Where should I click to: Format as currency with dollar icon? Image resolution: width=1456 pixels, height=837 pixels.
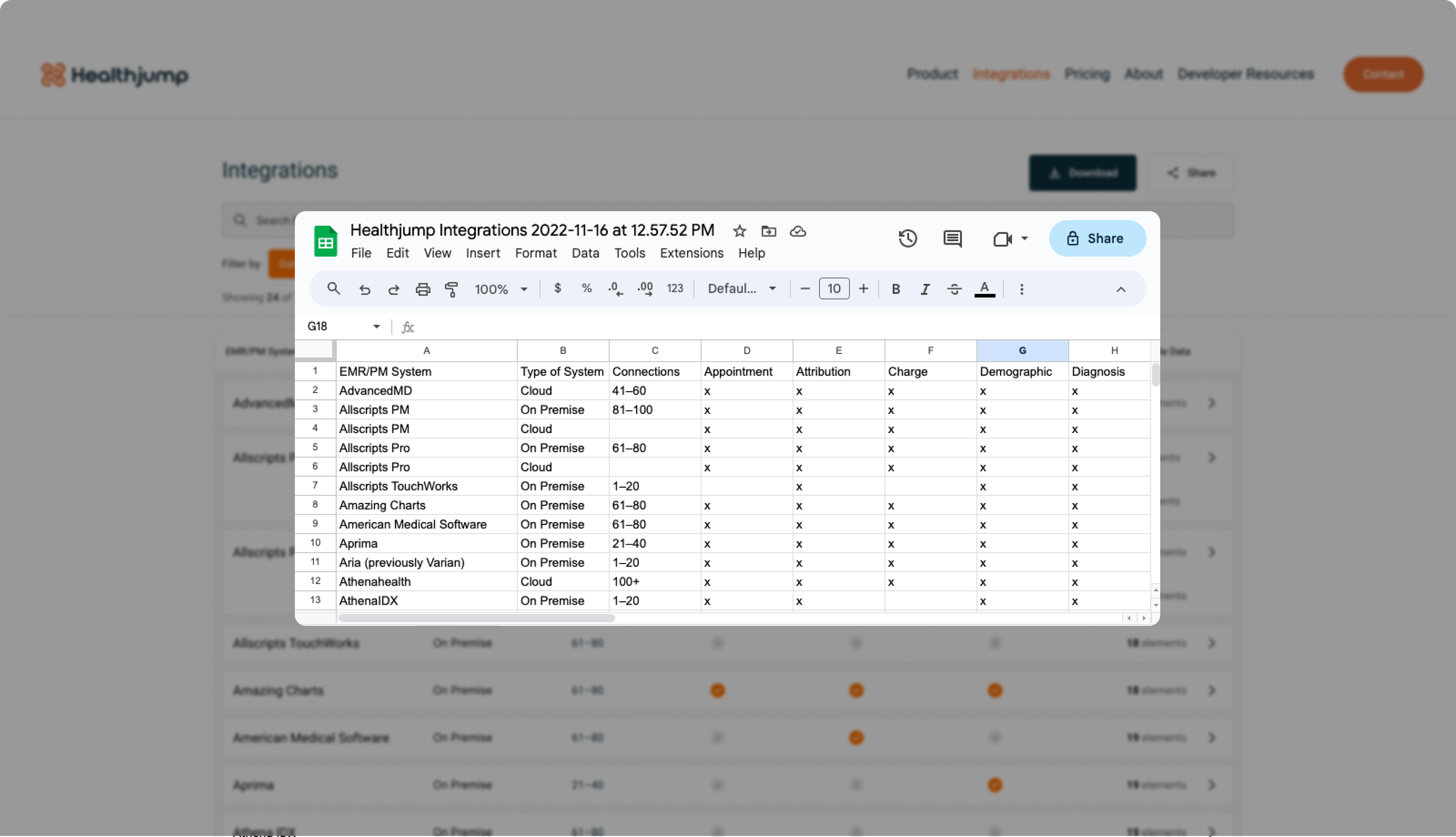pos(557,288)
